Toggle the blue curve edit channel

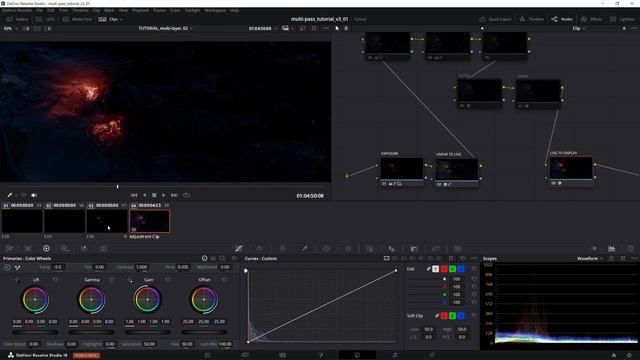[x=461, y=269]
